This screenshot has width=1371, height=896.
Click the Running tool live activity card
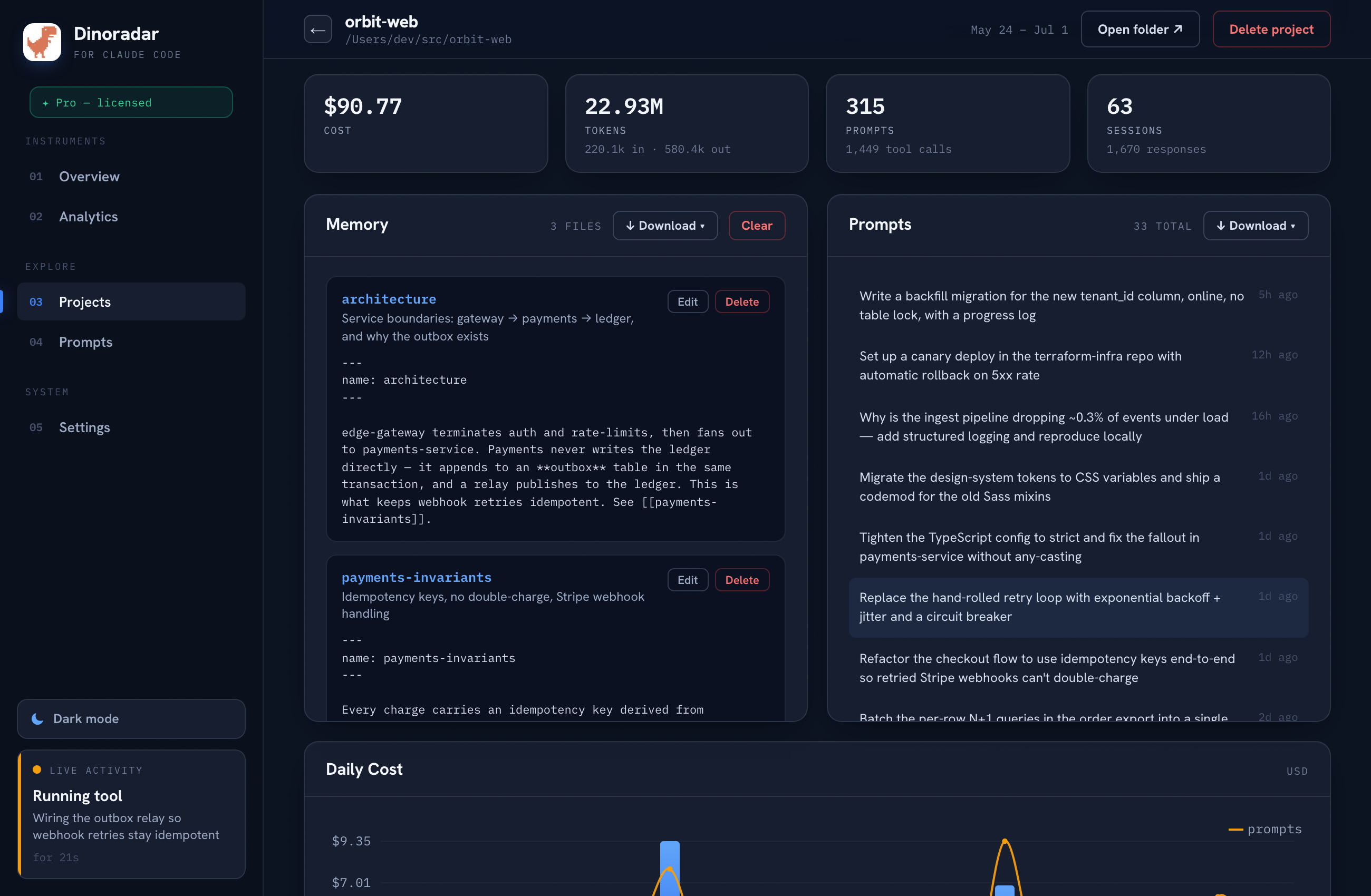[x=131, y=814]
